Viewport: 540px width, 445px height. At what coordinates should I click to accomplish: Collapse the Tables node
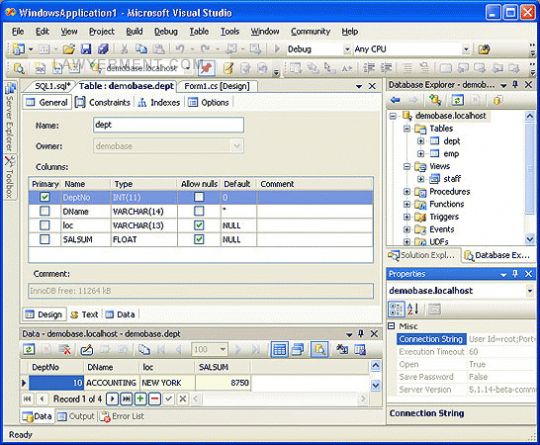pos(407,128)
